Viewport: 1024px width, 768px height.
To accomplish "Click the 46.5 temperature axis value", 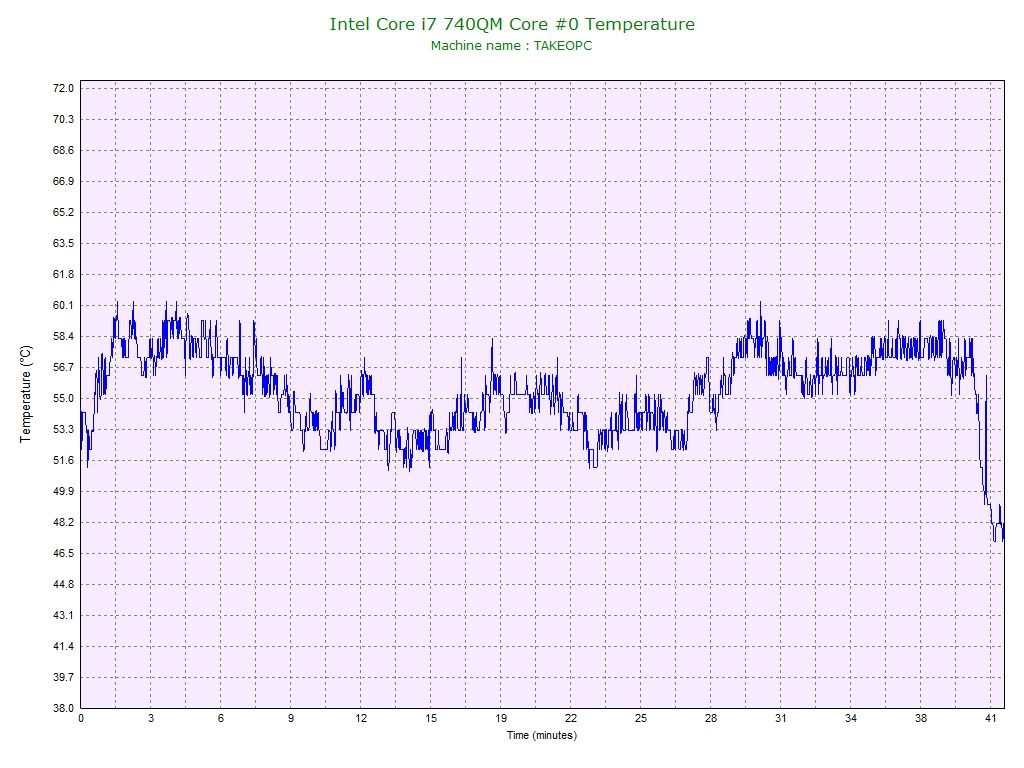I will 63,553.
